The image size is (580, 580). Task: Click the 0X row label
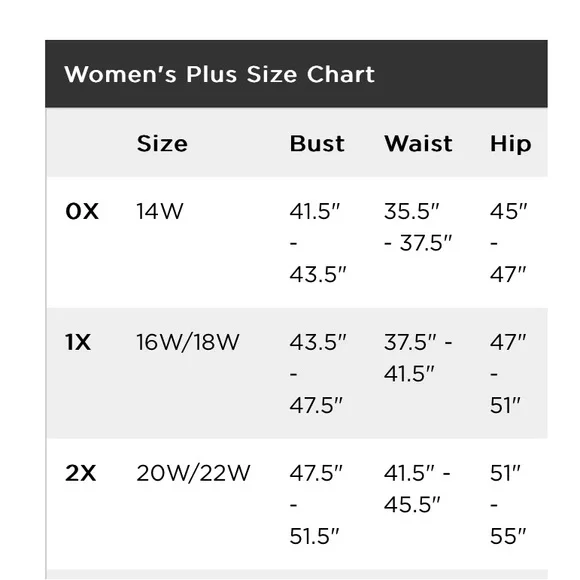click(x=82, y=212)
